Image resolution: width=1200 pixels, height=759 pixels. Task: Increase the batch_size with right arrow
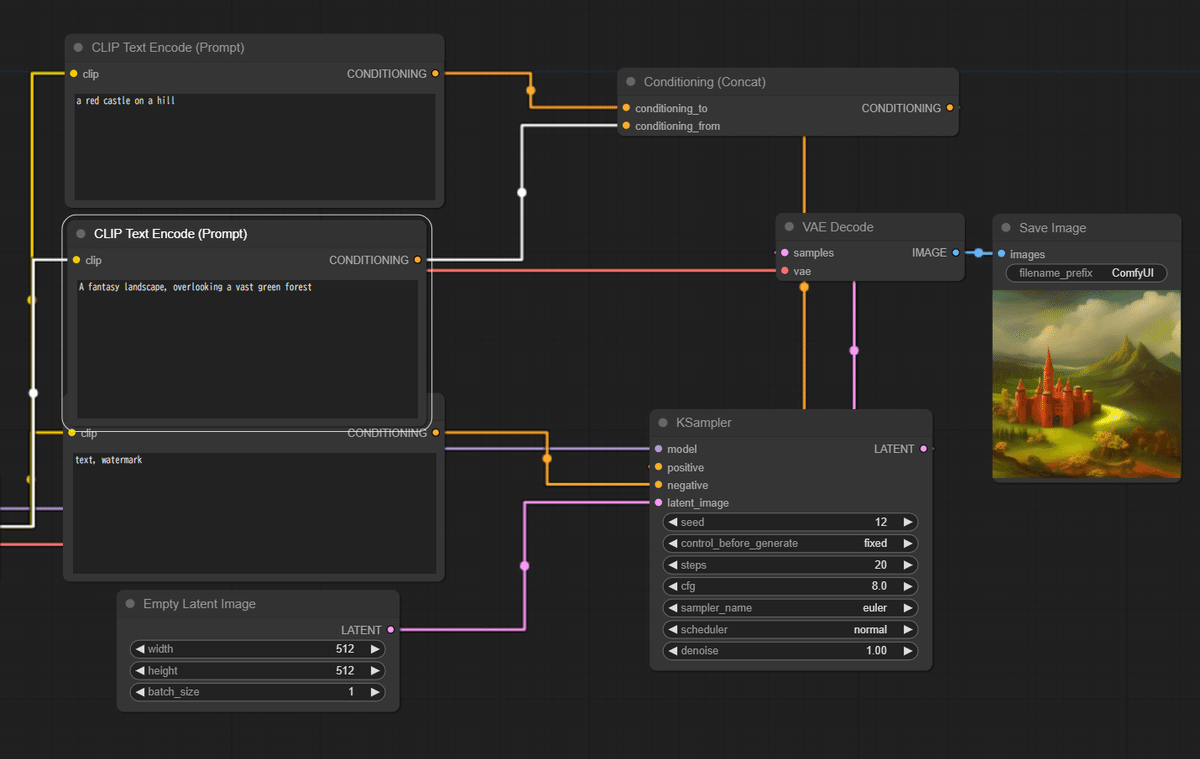(375, 692)
